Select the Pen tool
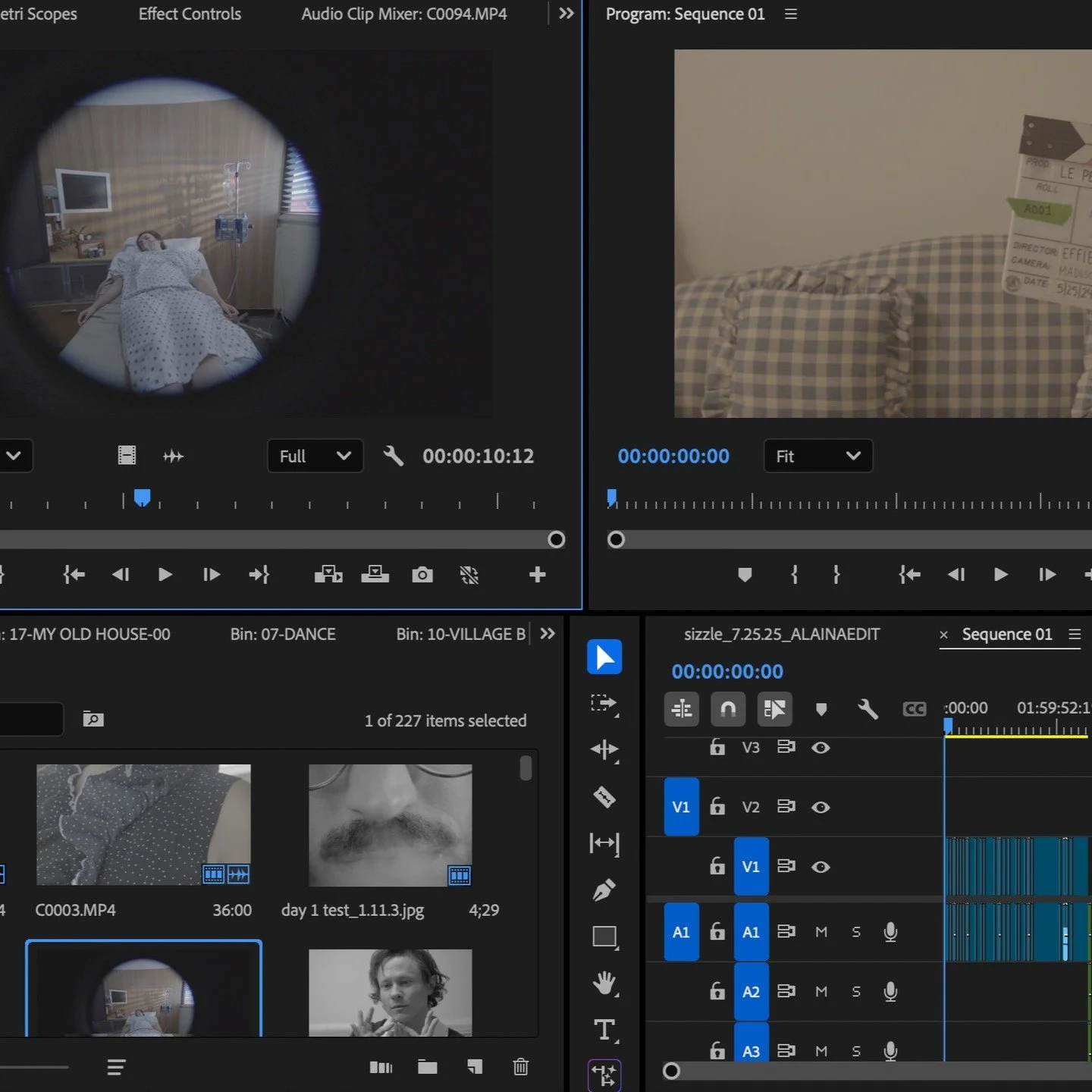The image size is (1092, 1092). (604, 890)
